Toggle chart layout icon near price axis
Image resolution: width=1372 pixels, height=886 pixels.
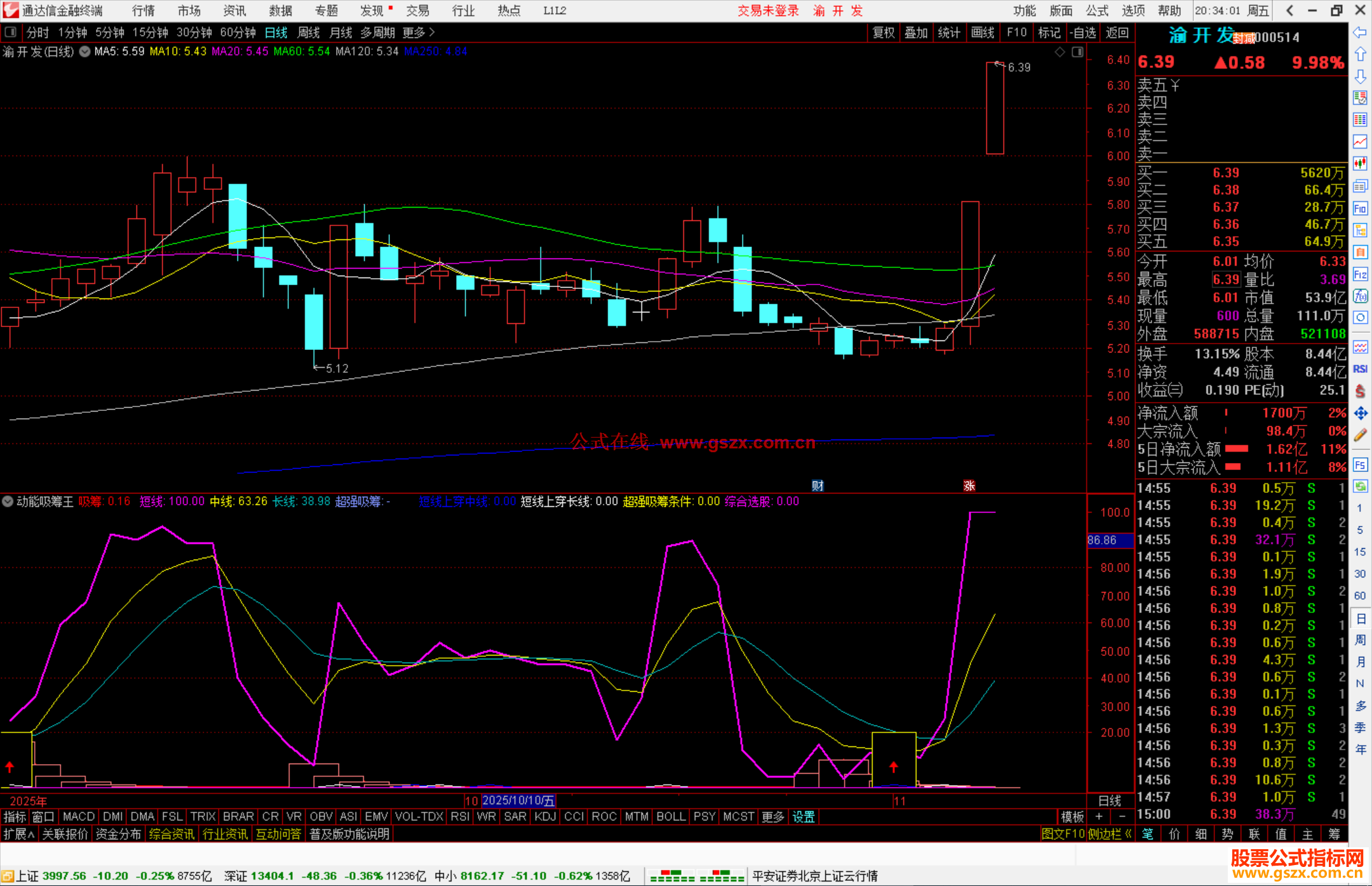(x=1077, y=52)
